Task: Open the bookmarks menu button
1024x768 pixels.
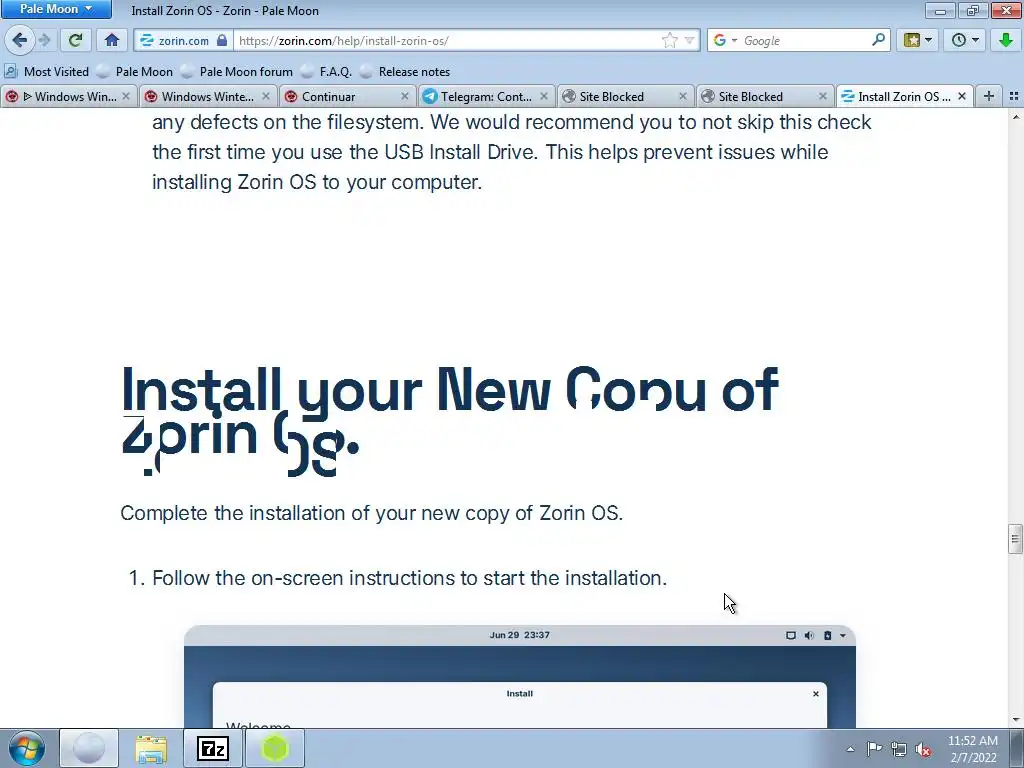Action: coord(918,40)
